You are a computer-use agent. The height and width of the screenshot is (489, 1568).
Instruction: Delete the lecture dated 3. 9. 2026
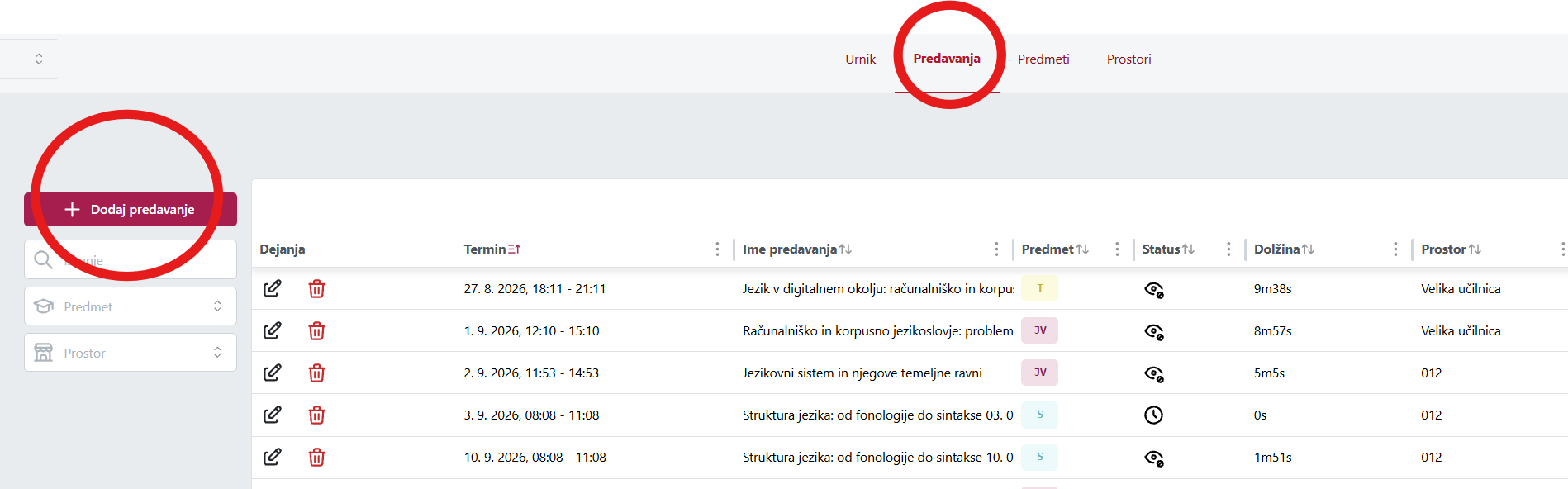coord(316,415)
